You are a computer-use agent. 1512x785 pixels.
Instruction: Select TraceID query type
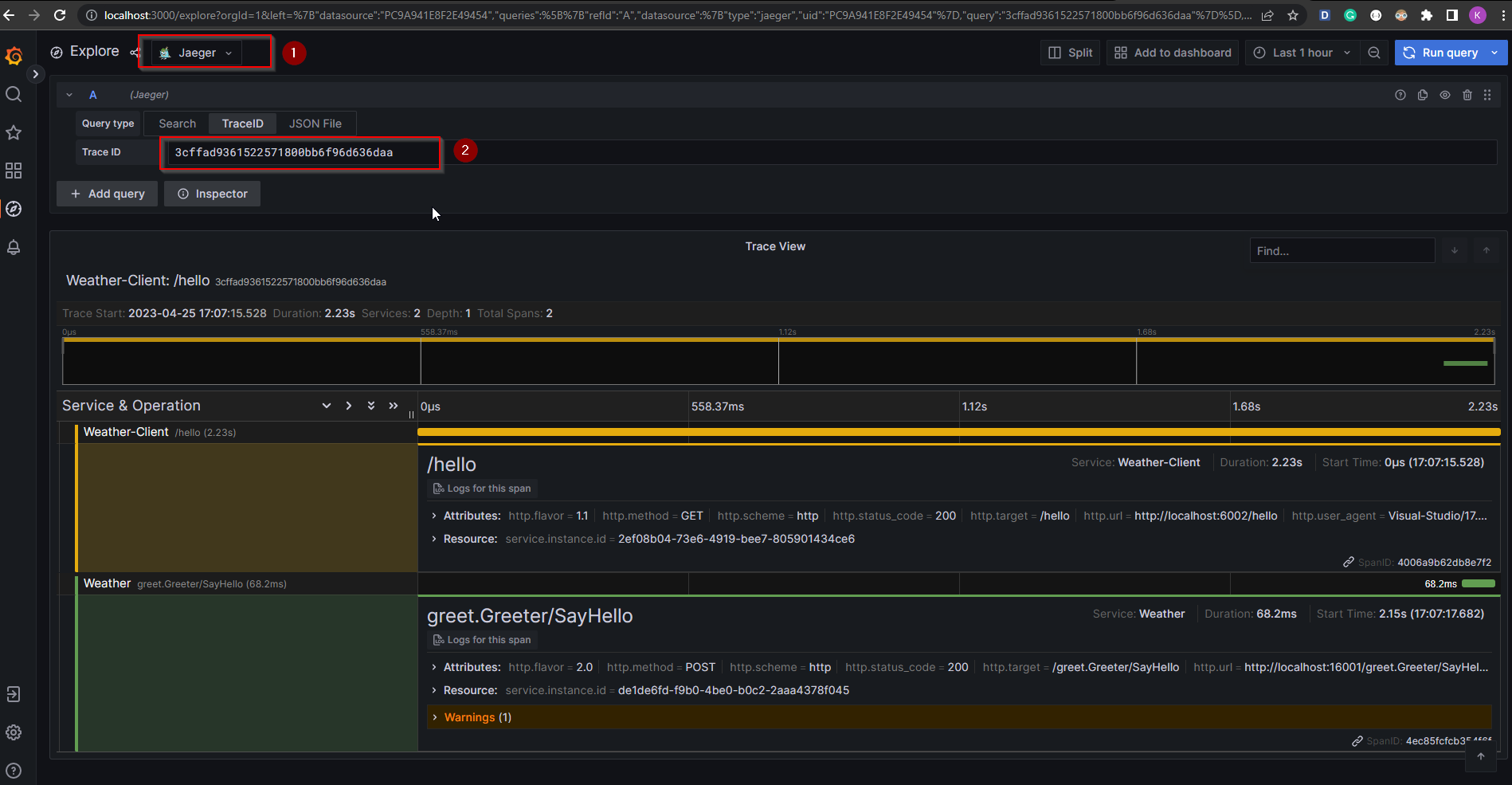(242, 124)
